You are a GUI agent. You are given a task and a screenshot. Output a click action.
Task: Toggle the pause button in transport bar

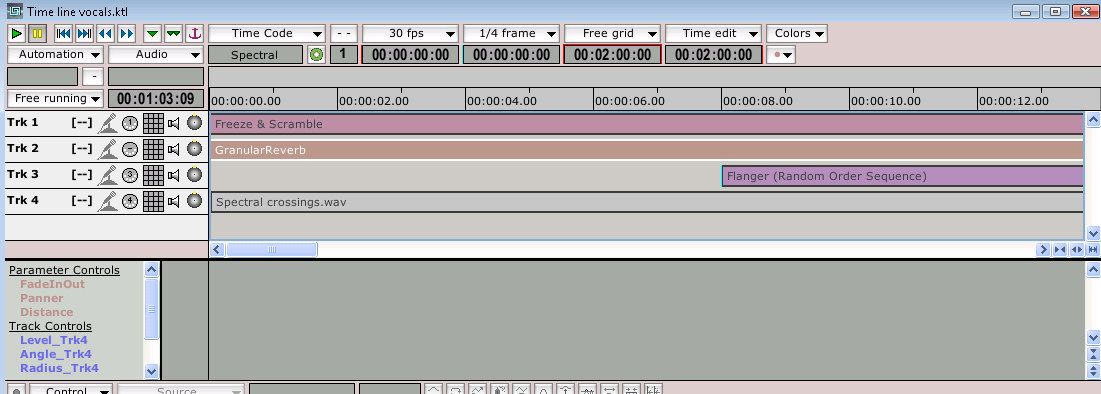pos(38,33)
